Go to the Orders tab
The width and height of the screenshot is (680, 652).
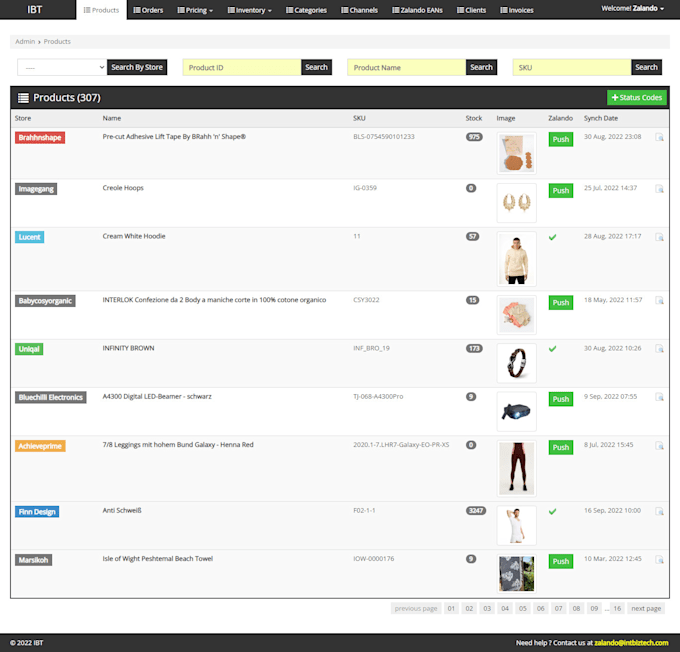click(148, 10)
